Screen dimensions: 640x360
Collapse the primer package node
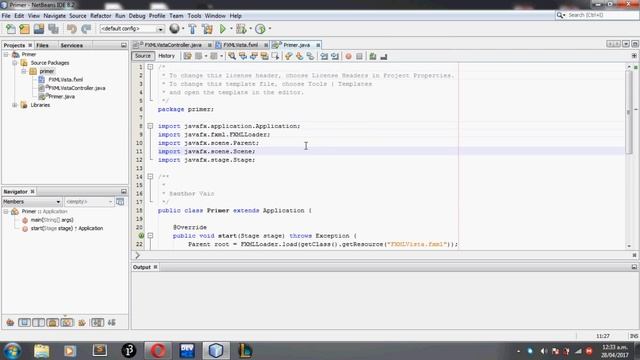tap(24, 71)
